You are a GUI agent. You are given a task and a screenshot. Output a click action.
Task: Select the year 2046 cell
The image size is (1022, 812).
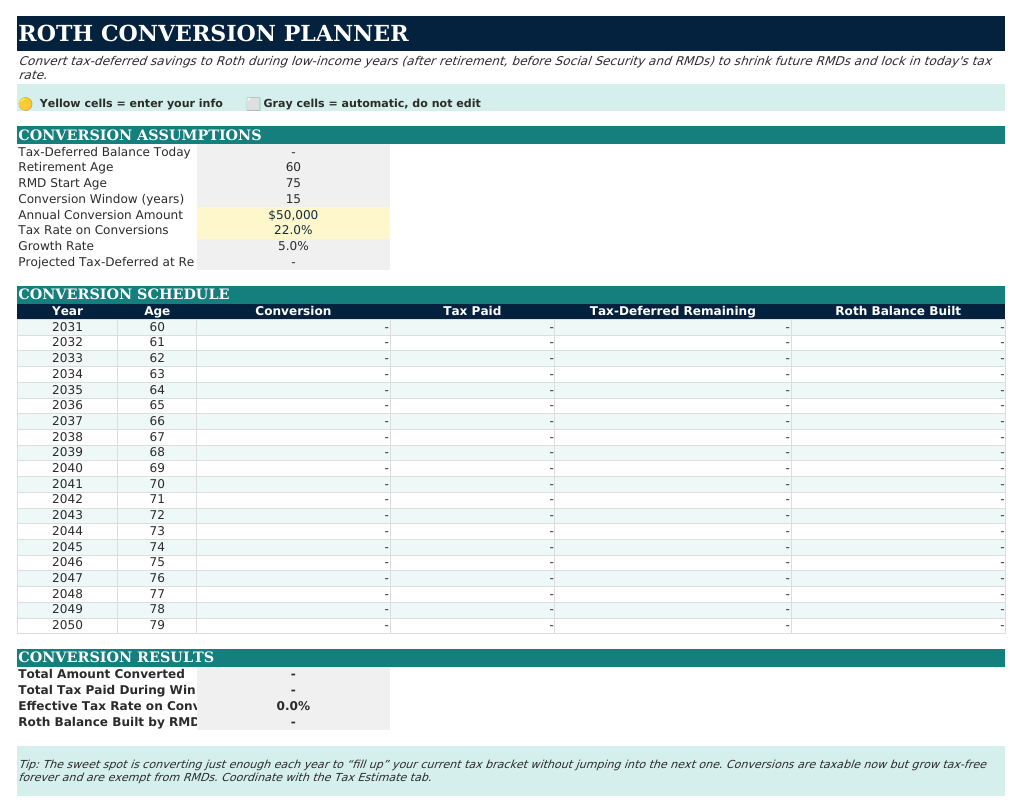click(x=67, y=562)
